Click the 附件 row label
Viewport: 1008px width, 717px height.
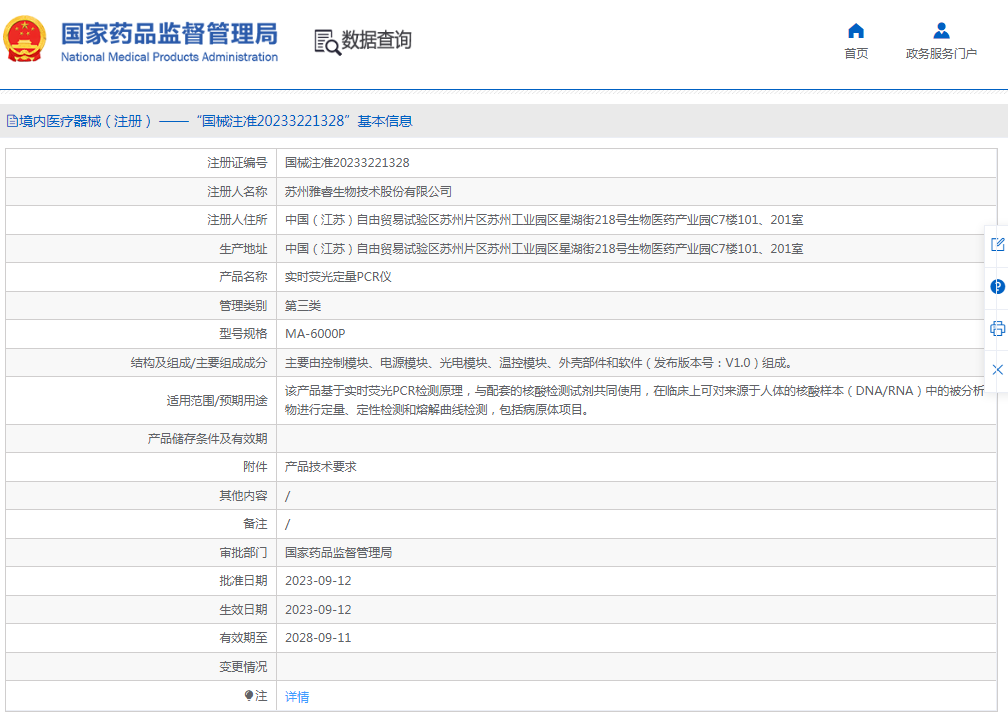point(255,467)
